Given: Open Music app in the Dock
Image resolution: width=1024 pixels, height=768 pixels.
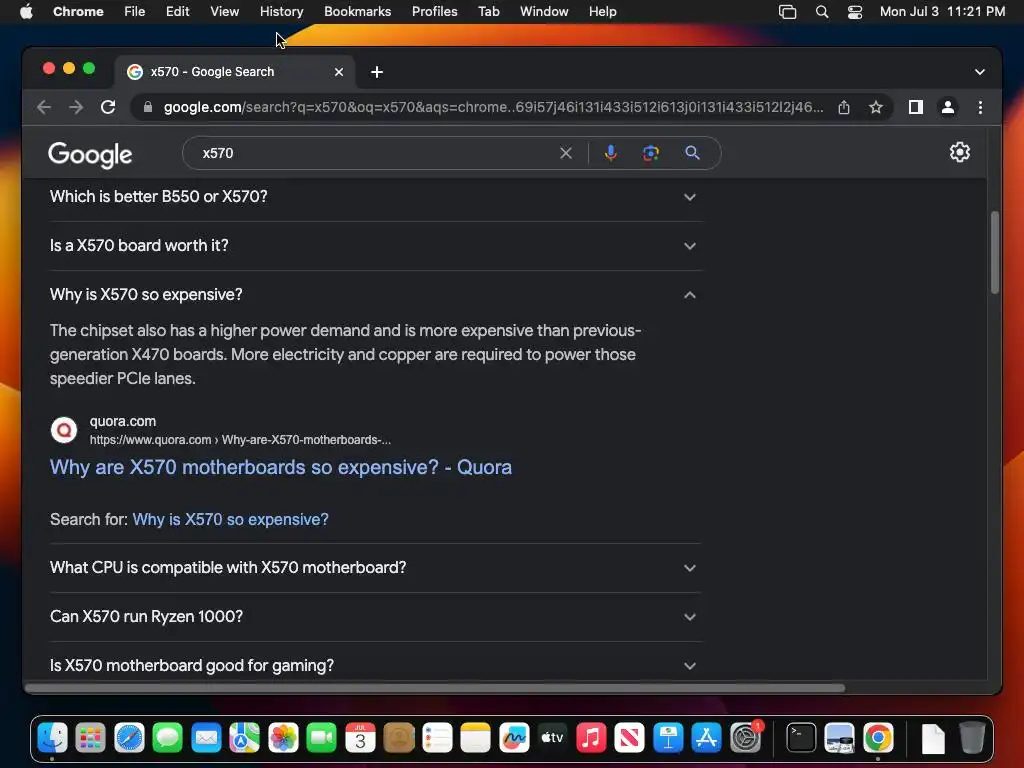Looking at the screenshot, I should 591,738.
